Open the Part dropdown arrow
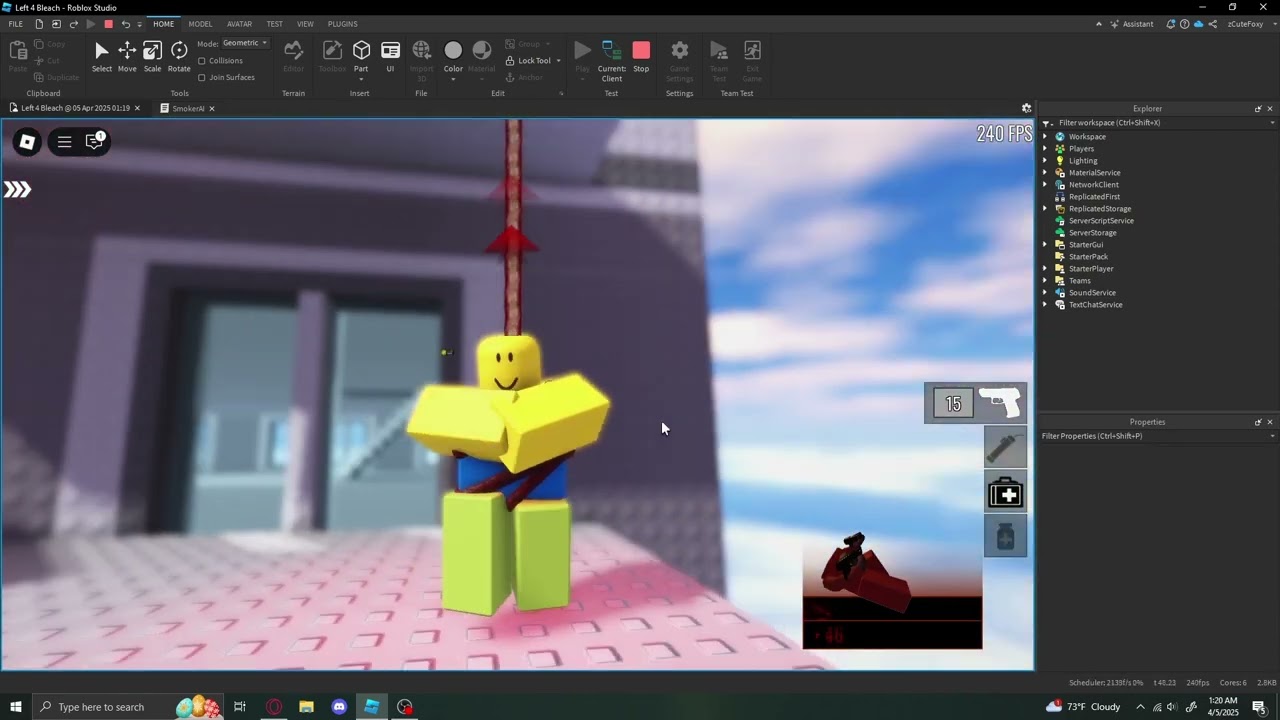This screenshot has height=720, width=1280. click(361, 79)
